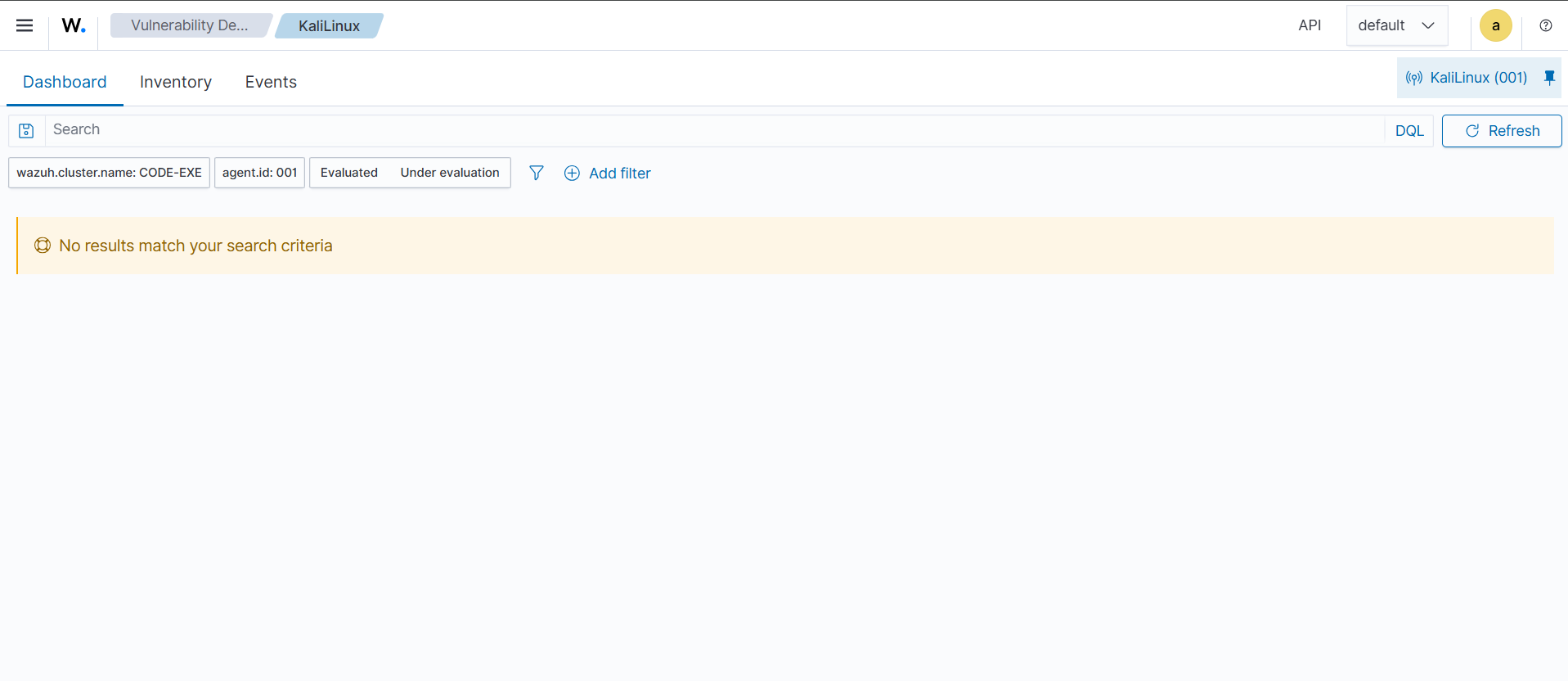The width and height of the screenshot is (1568, 681).
Task: Open the Vulnerability Detection breadcrumb
Action: coord(190,25)
